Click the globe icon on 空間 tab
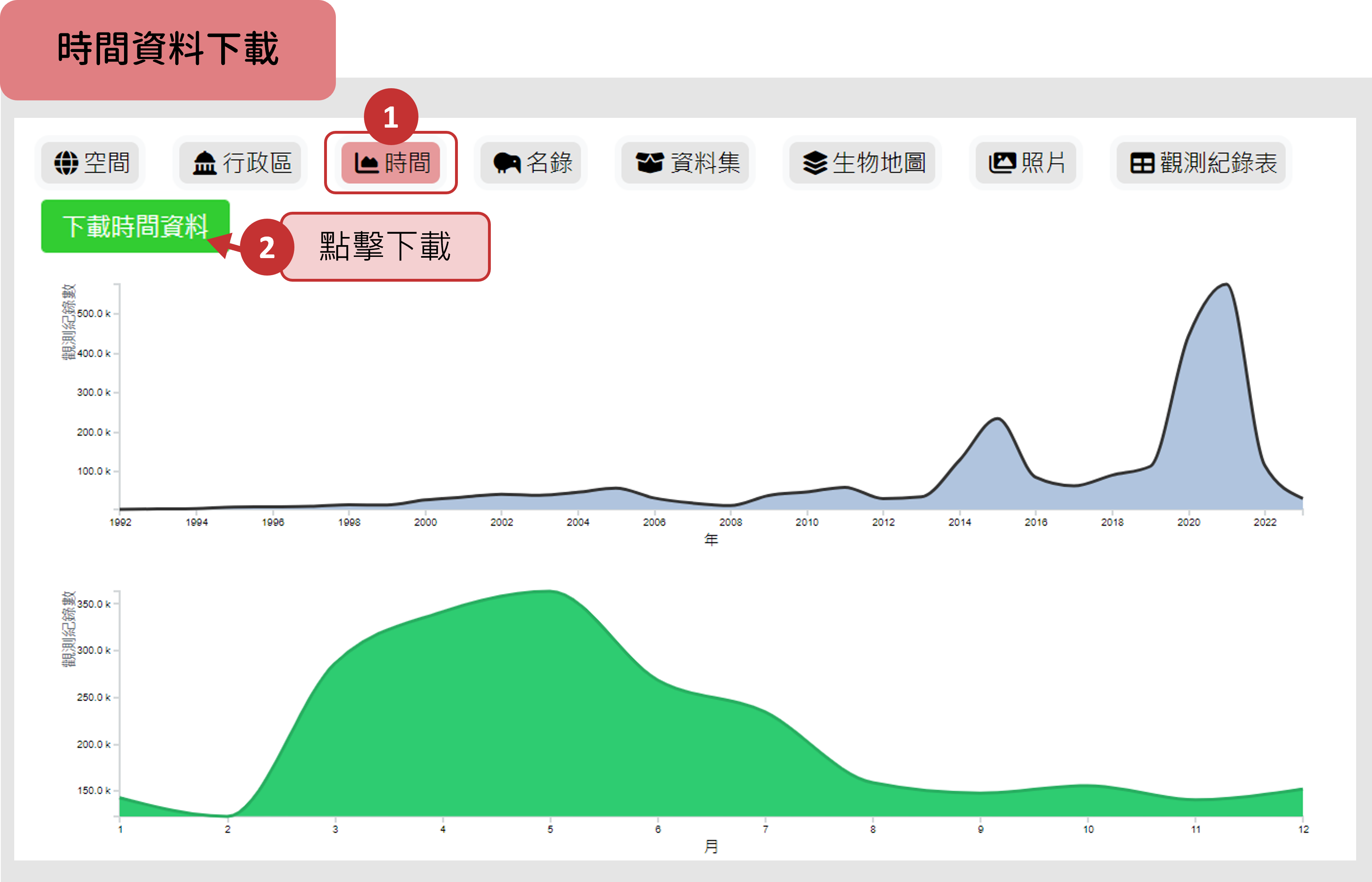Image resolution: width=1372 pixels, height=882 pixels. tap(66, 163)
